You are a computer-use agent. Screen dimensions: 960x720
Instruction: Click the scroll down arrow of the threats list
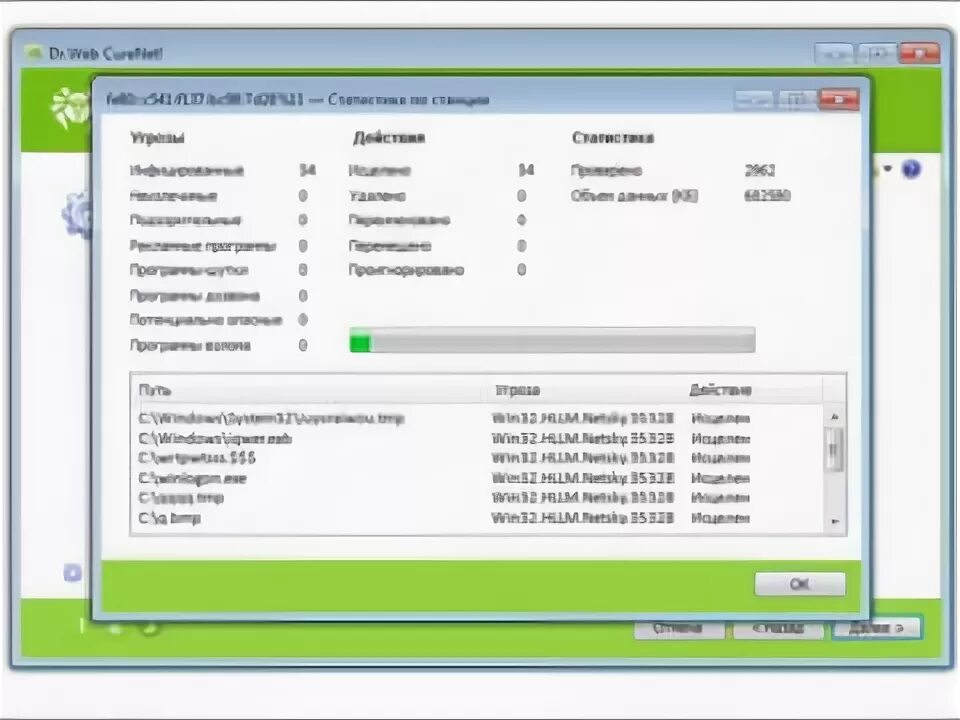[834, 522]
